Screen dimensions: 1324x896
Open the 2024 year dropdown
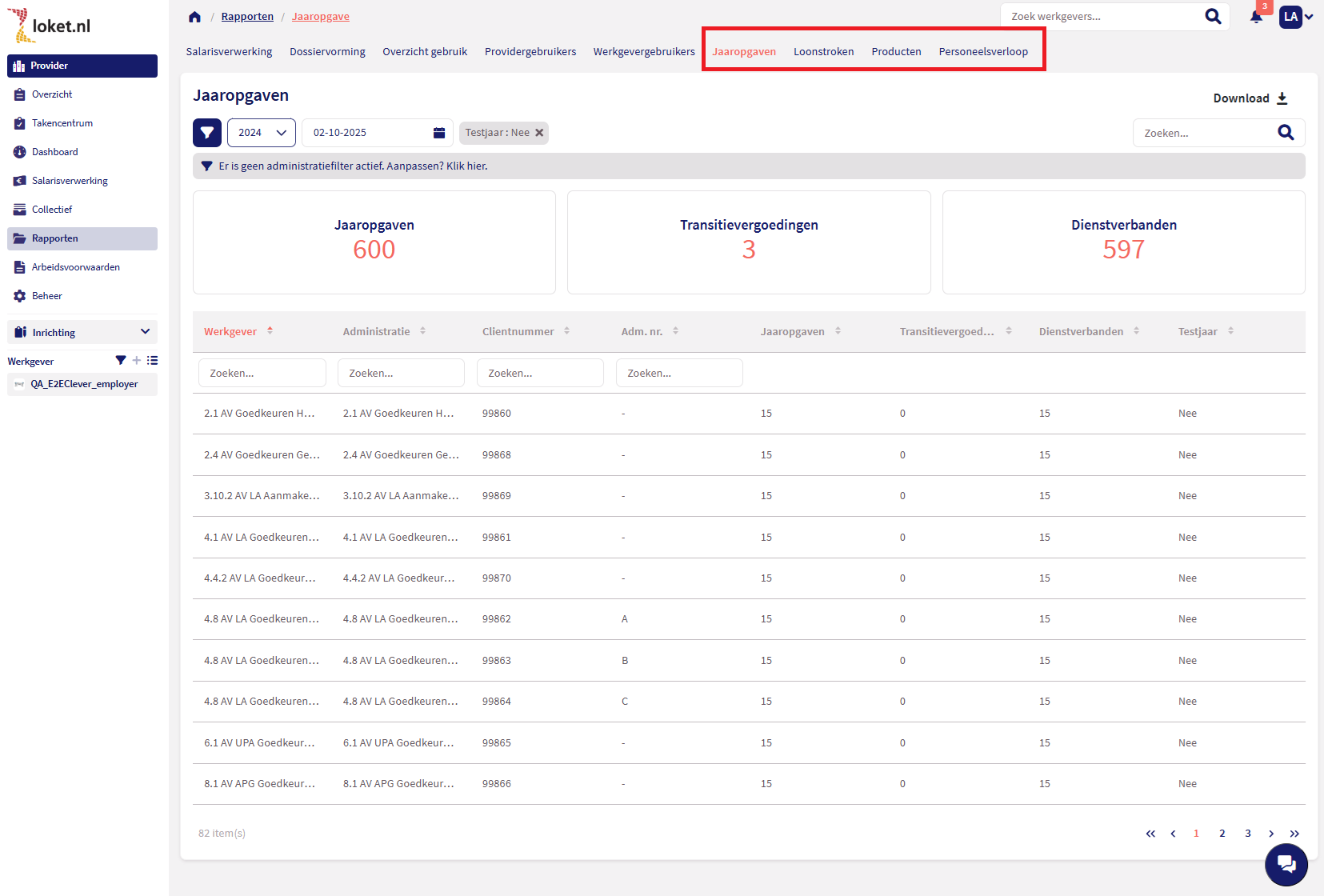click(x=262, y=133)
